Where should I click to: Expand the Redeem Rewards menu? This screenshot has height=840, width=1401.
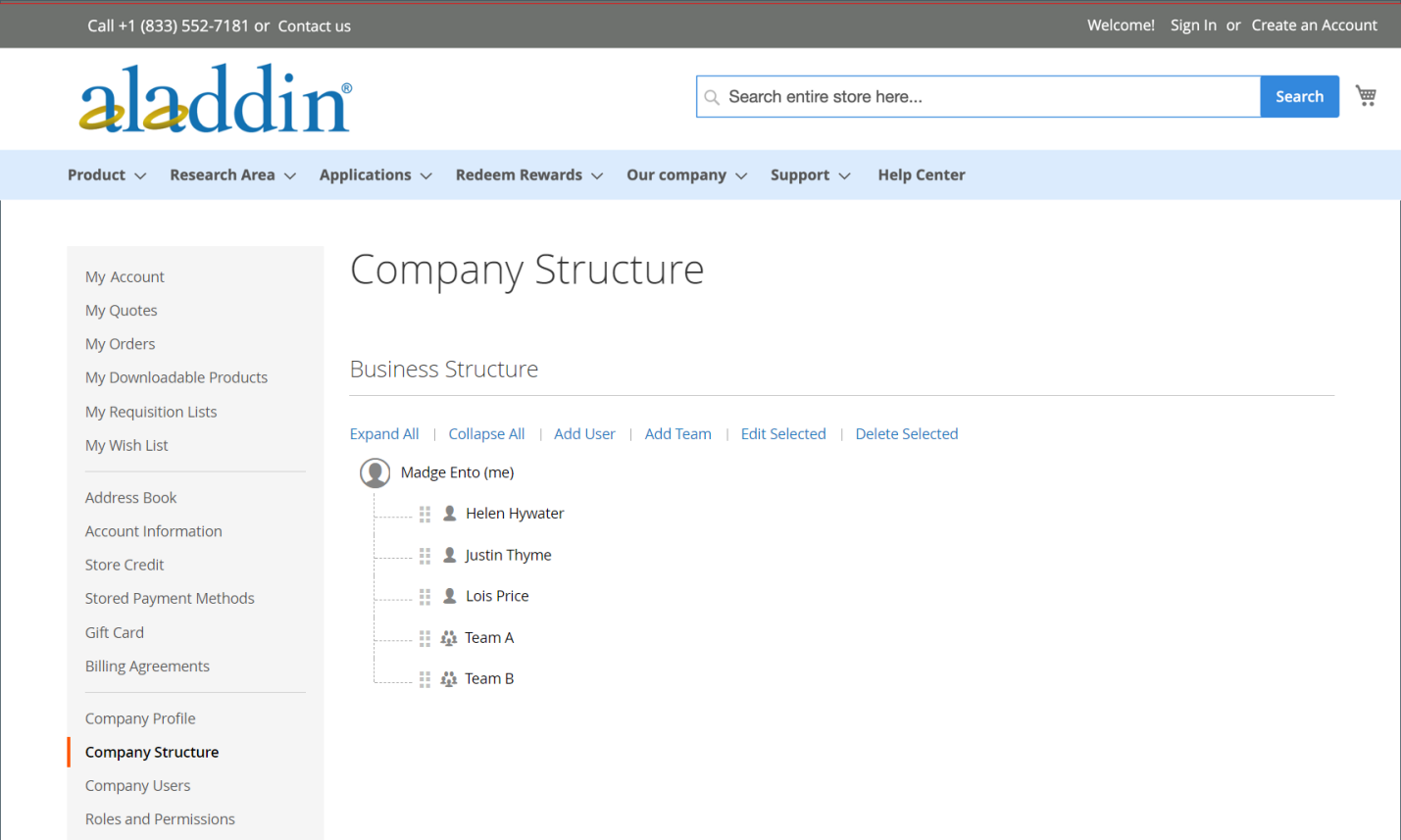pyautogui.click(x=528, y=175)
